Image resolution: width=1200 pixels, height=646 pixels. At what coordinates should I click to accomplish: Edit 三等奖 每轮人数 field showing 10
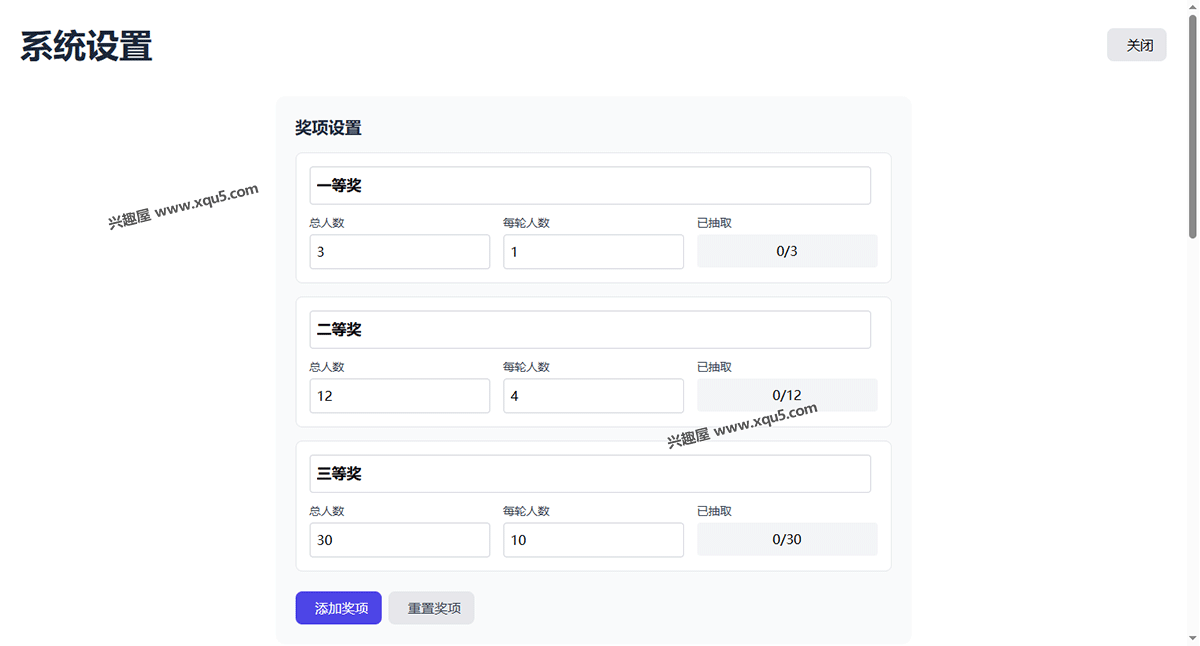coord(593,540)
